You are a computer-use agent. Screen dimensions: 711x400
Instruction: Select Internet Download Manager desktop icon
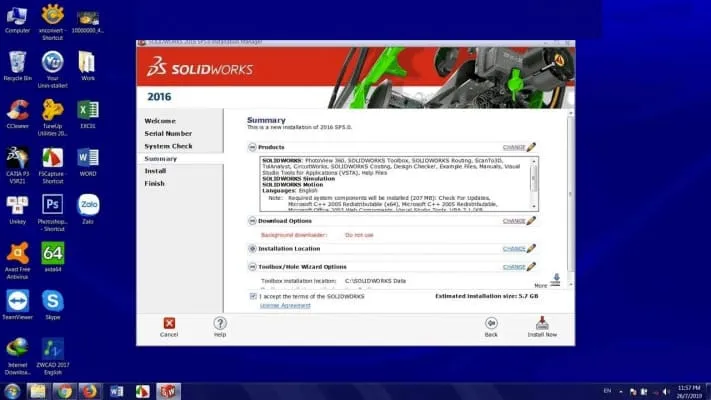pos(17,356)
